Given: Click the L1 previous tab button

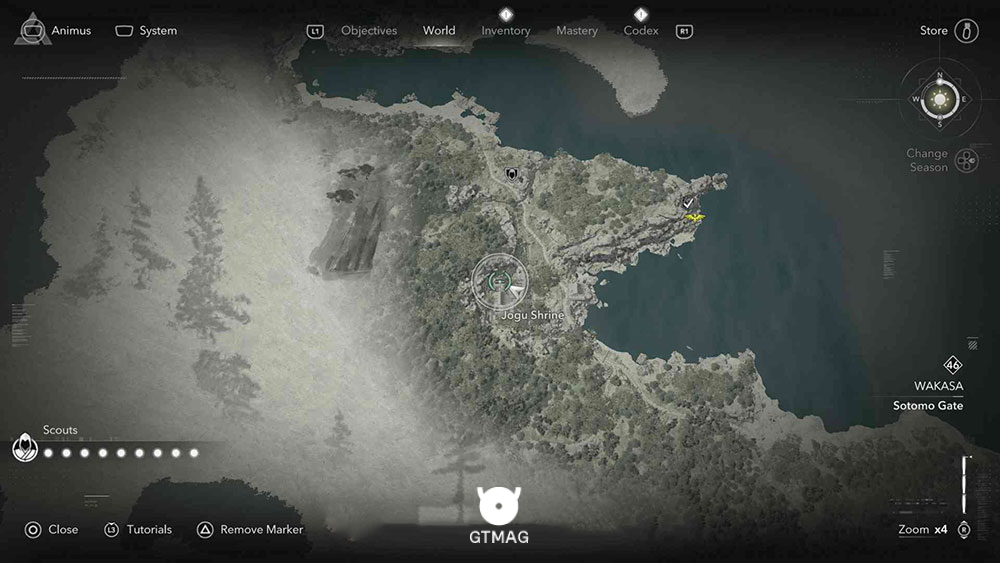Looking at the screenshot, I should (315, 31).
